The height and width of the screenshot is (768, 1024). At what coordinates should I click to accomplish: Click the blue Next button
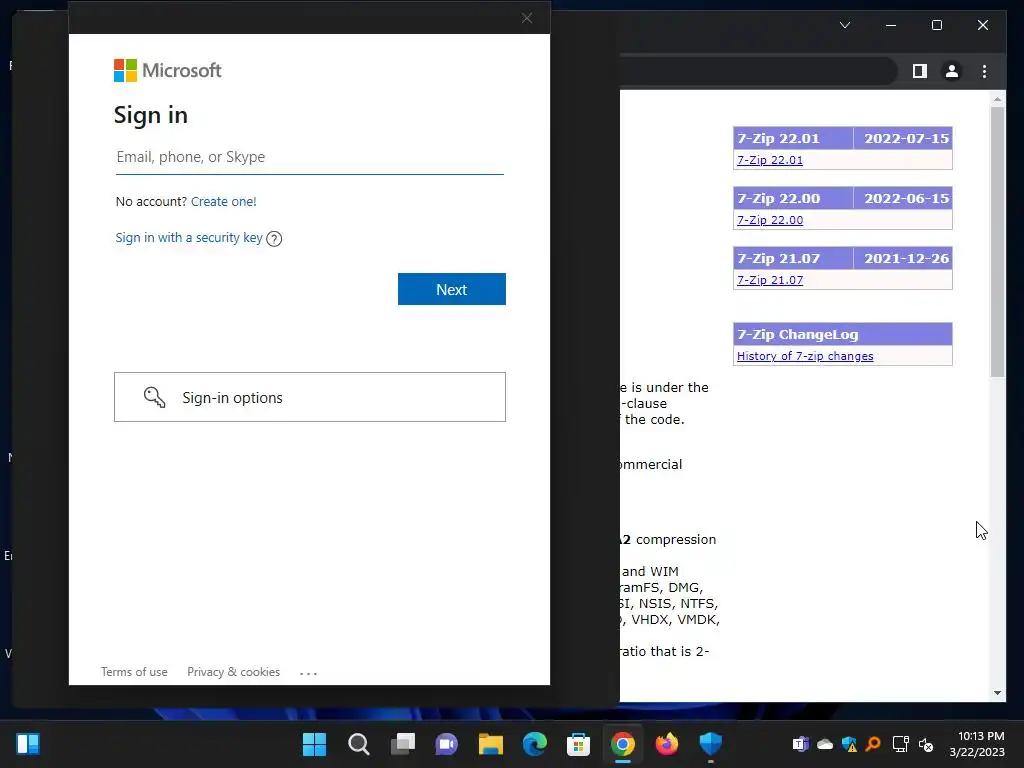[452, 289]
